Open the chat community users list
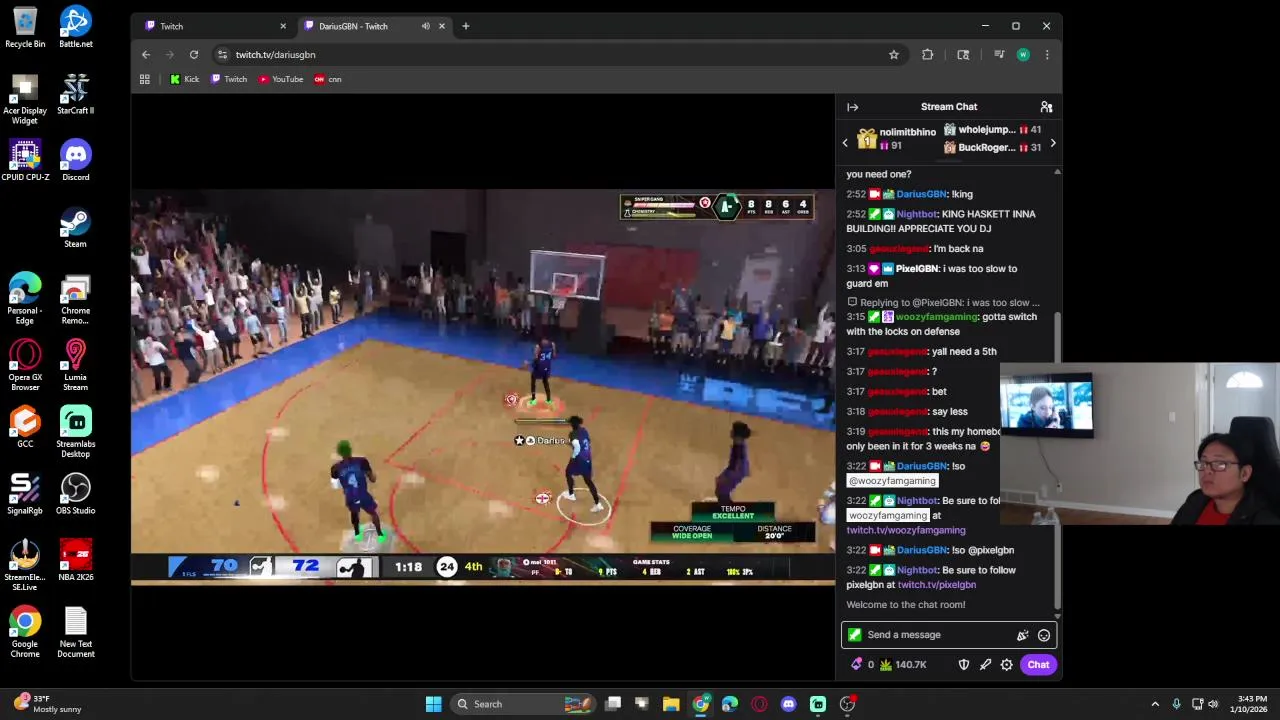 1046,107
